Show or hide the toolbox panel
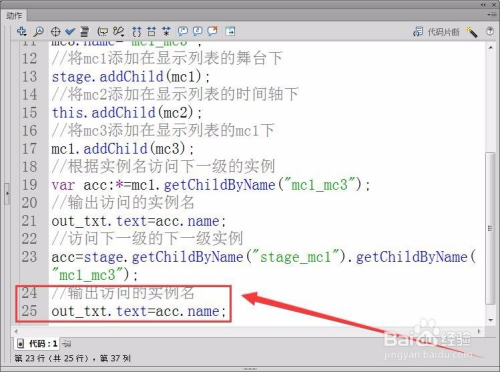 tap(230, 31)
